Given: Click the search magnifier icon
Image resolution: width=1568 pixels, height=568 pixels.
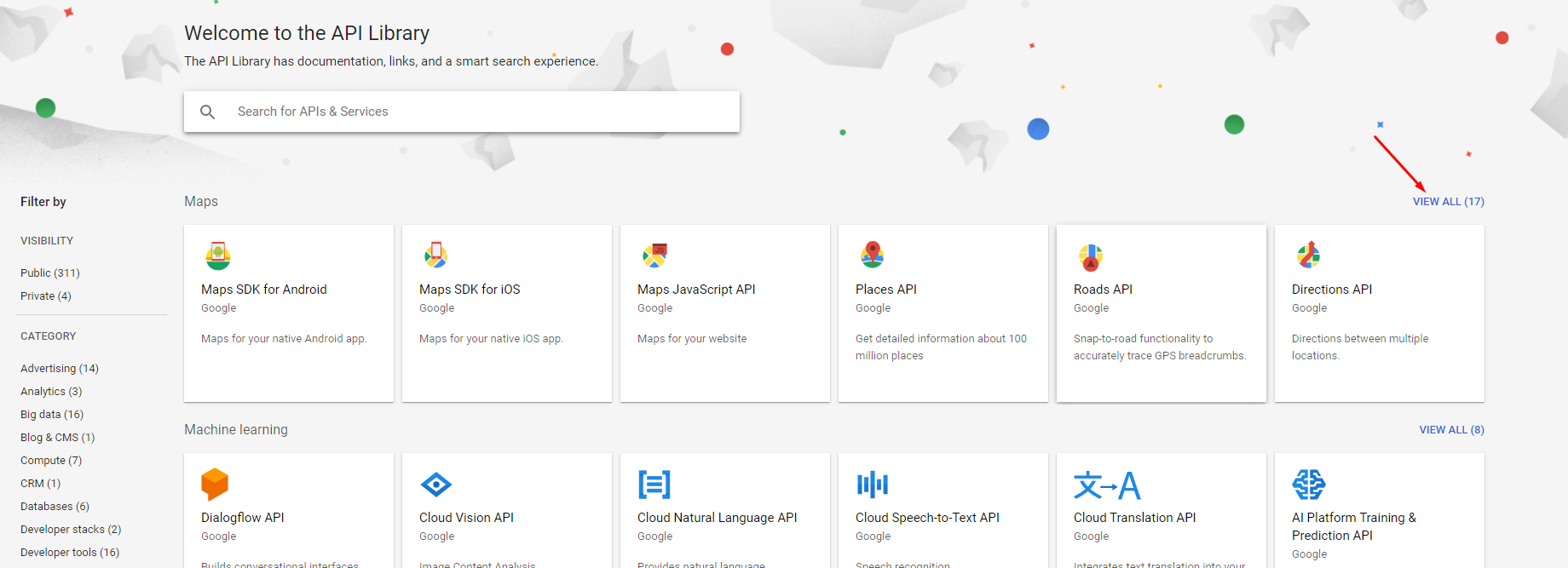Looking at the screenshot, I should 207,112.
